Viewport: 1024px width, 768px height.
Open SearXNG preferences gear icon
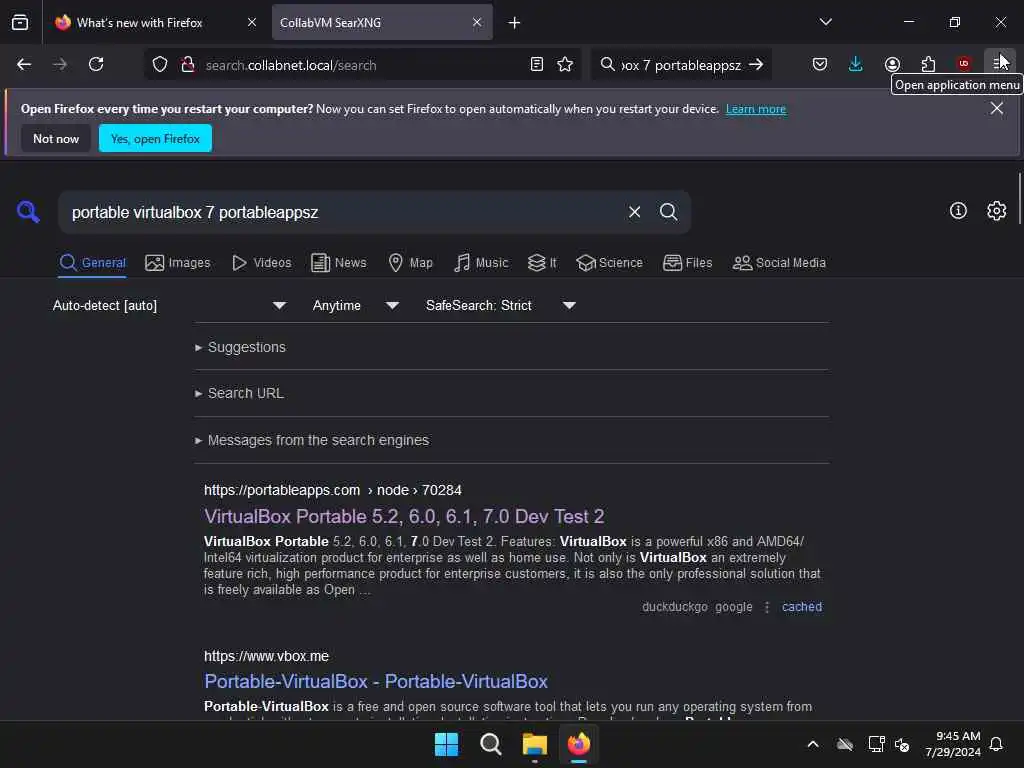(997, 210)
